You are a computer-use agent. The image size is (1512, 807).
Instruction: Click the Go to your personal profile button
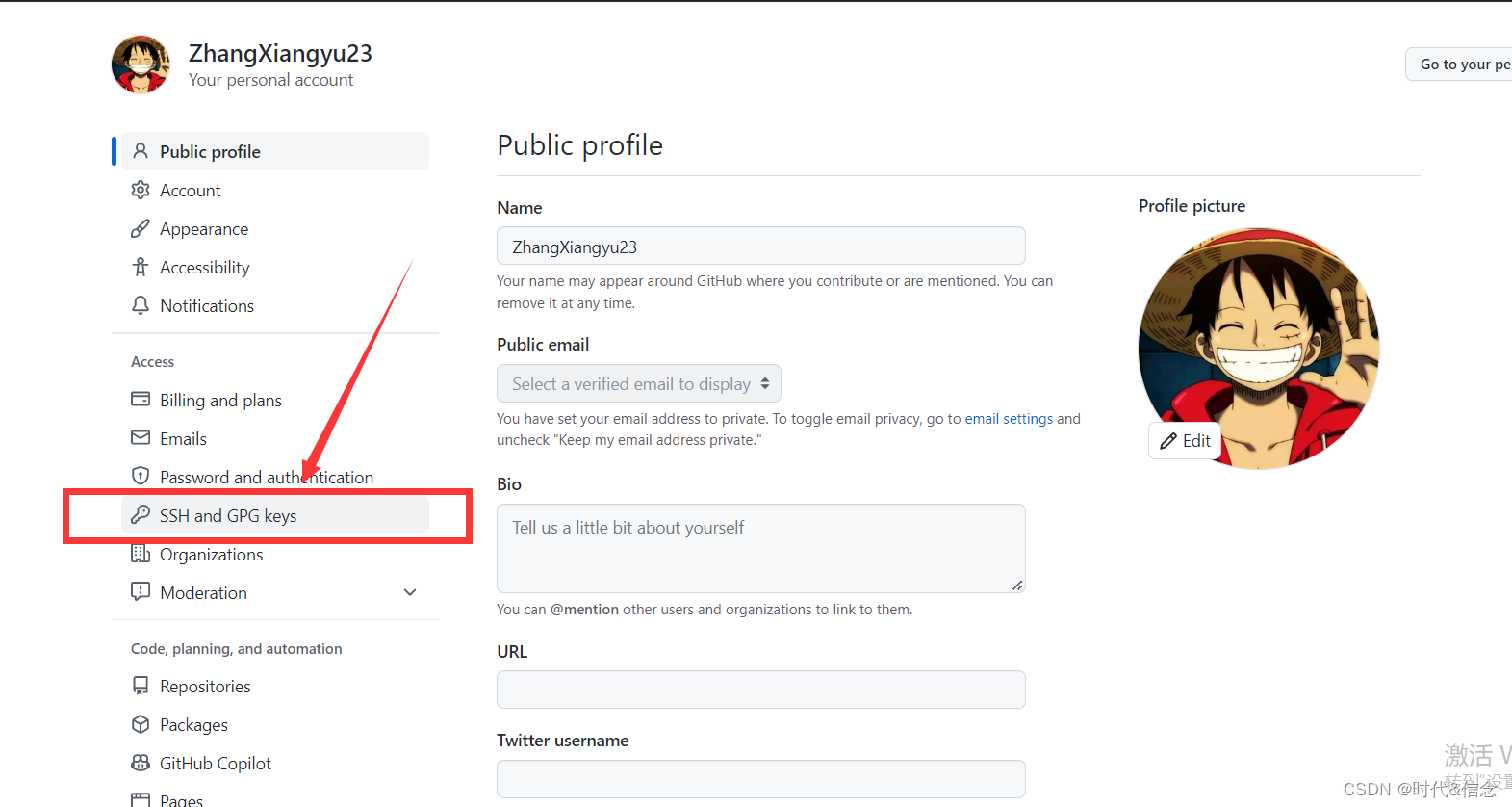point(1461,65)
